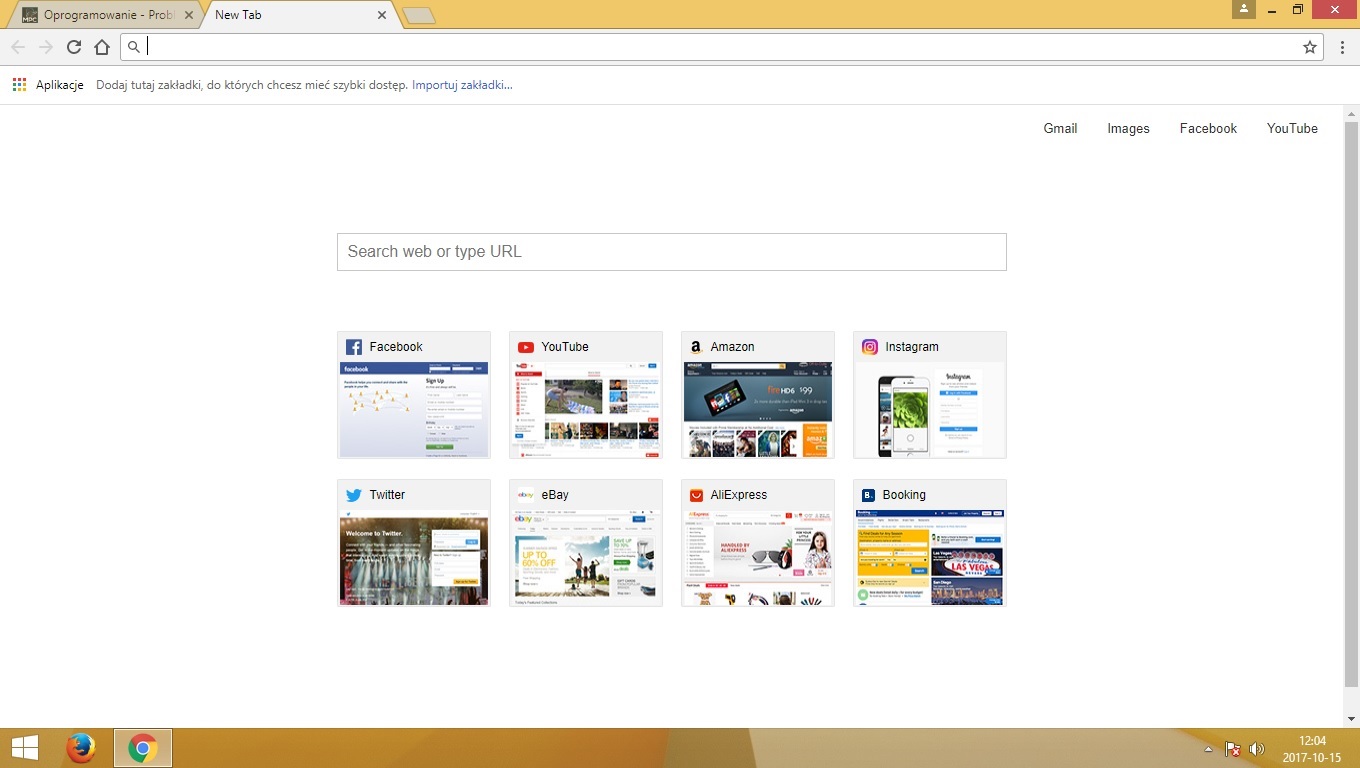Show hidden system tray icons
Viewport: 1360px width, 768px height.
click(x=1208, y=749)
